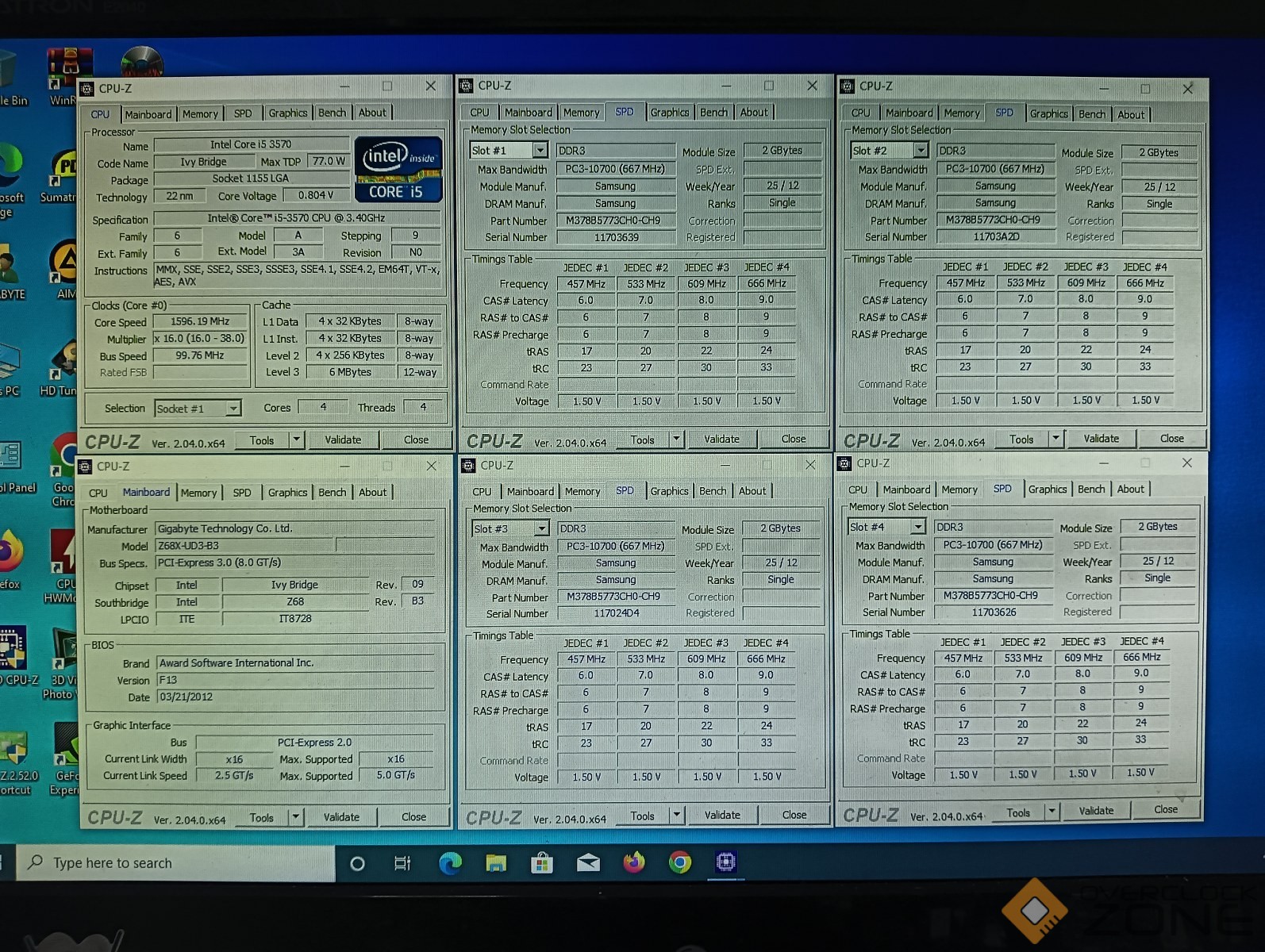The width and height of the screenshot is (1265, 952).
Task: Open the Slot #3 memory slot dropdown
Action: click(541, 528)
